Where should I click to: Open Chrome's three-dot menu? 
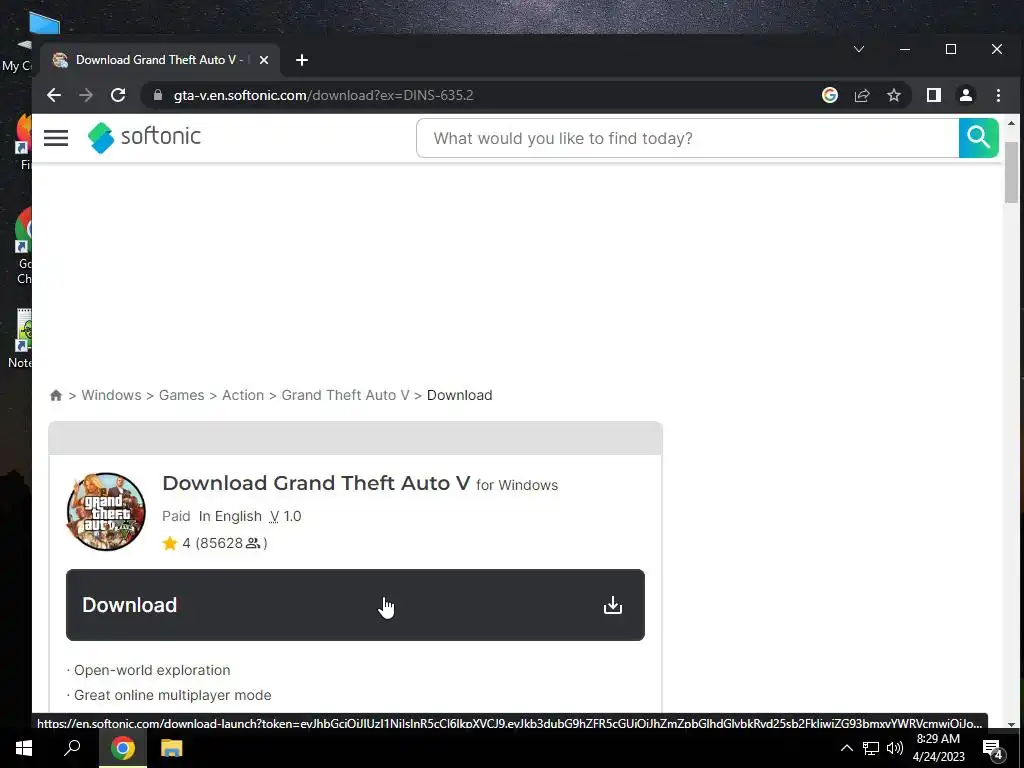[x=998, y=95]
